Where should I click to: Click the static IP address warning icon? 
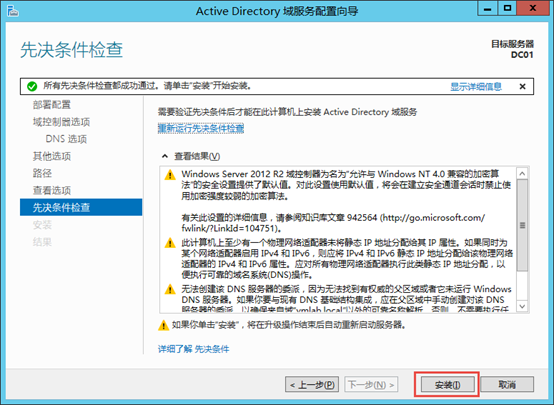170,243
